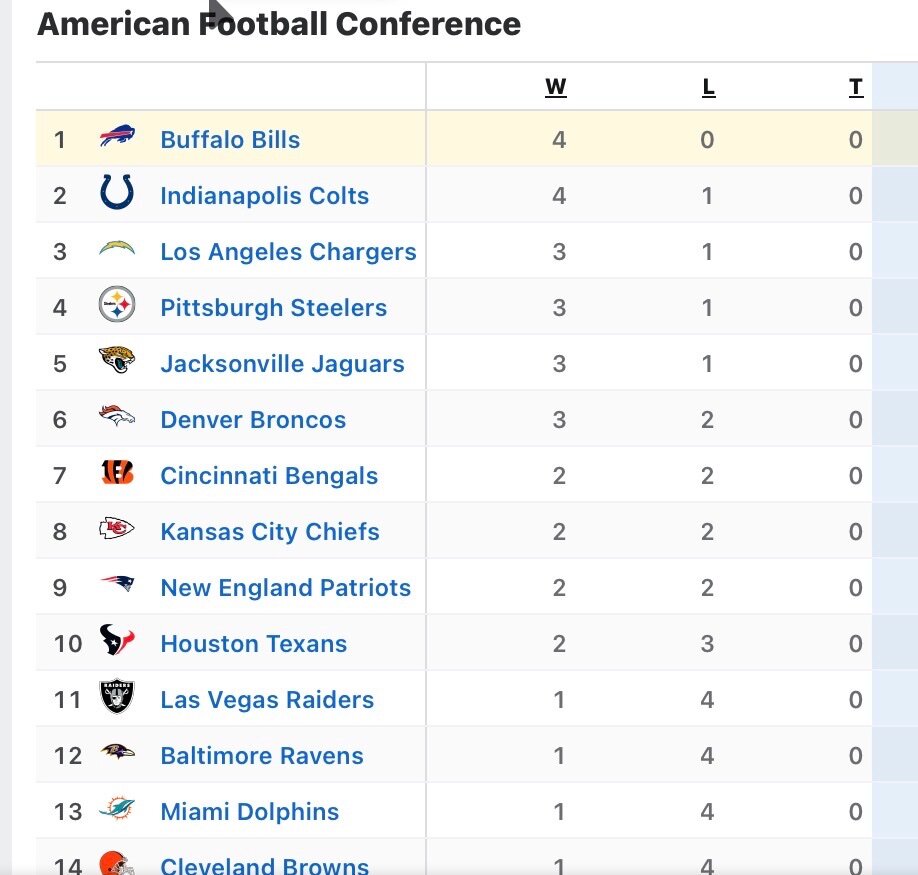
Task: Open the New England Patriots team link
Action: click(x=285, y=588)
